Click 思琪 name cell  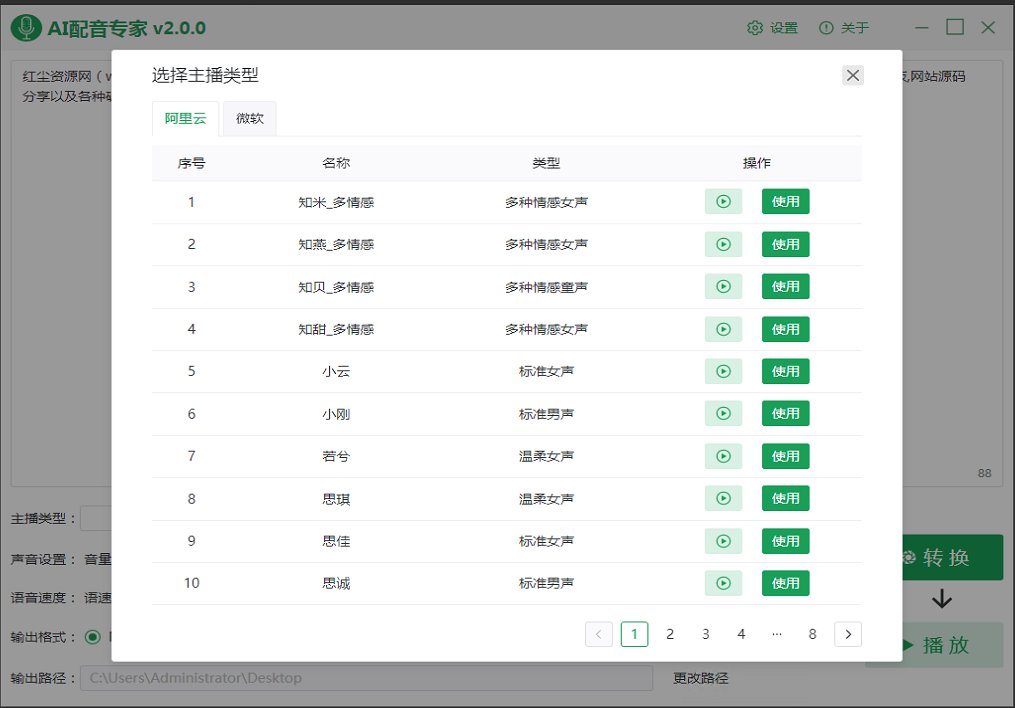pyautogui.click(x=336, y=499)
